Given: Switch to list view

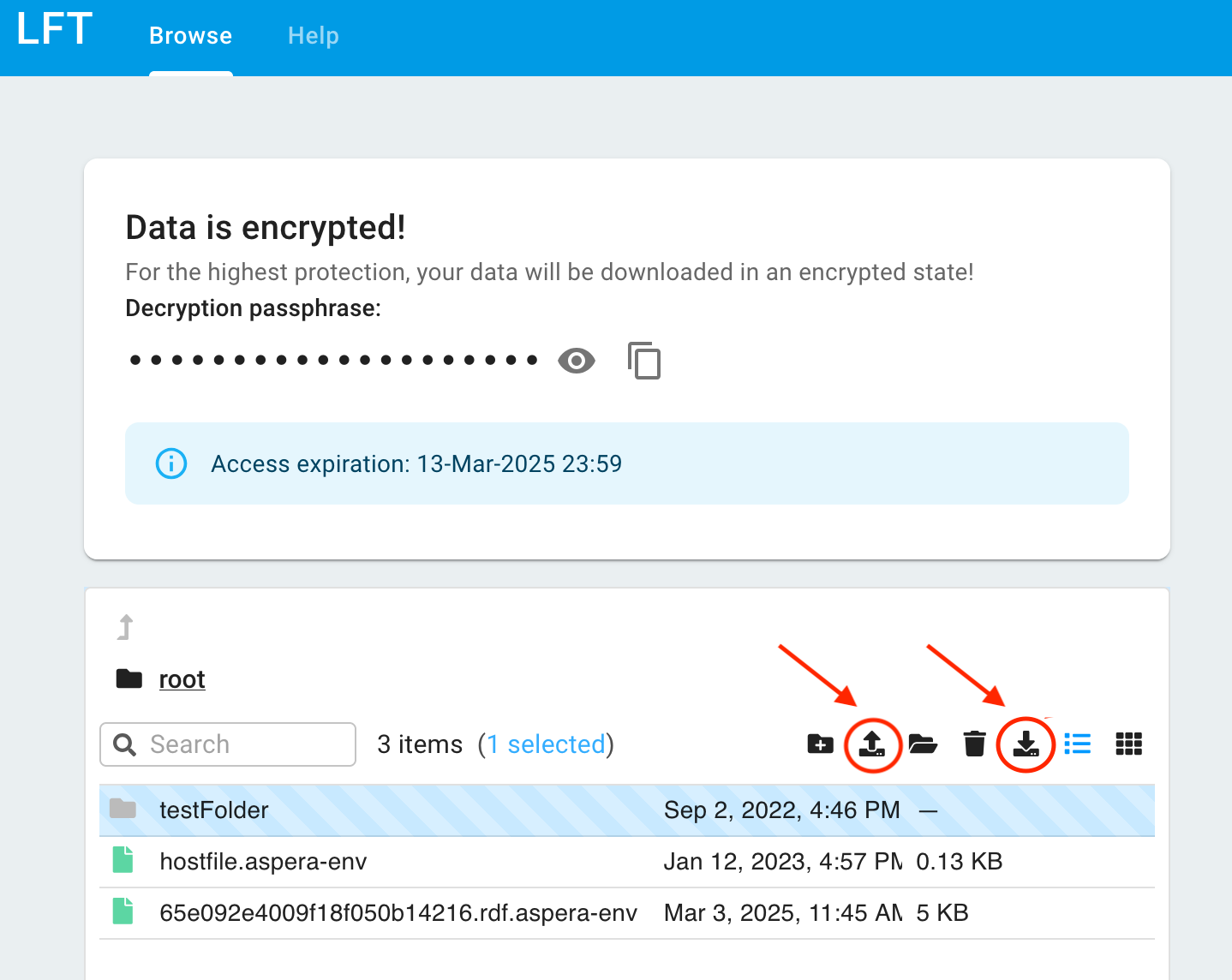Looking at the screenshot, I should (1078, 744).
